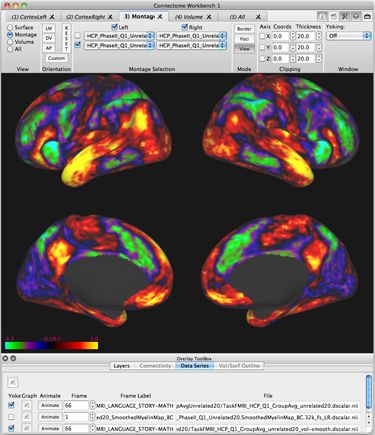Click the color palette bar below brains
375x435 pixels.
[51, 346]
